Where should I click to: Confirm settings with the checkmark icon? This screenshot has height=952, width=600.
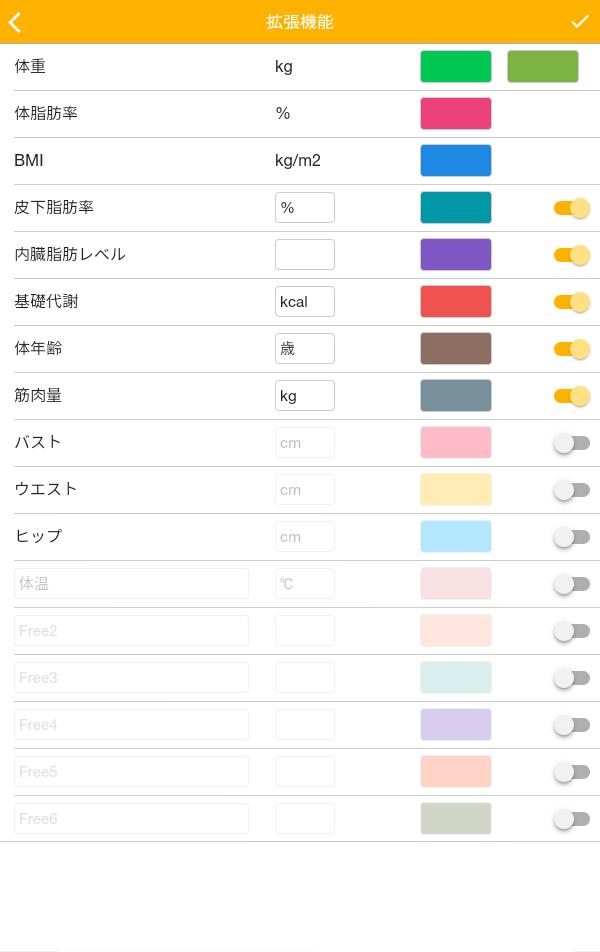point(579,22)
